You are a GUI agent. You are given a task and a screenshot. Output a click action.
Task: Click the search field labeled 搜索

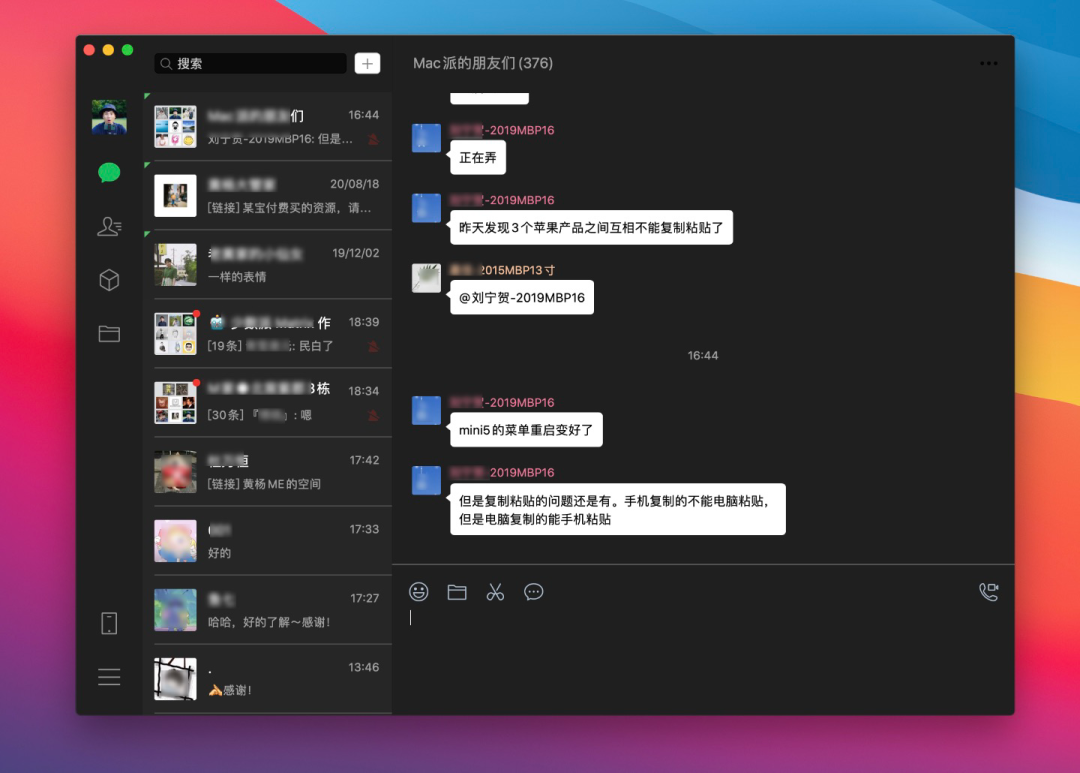(x=251, y=63)
